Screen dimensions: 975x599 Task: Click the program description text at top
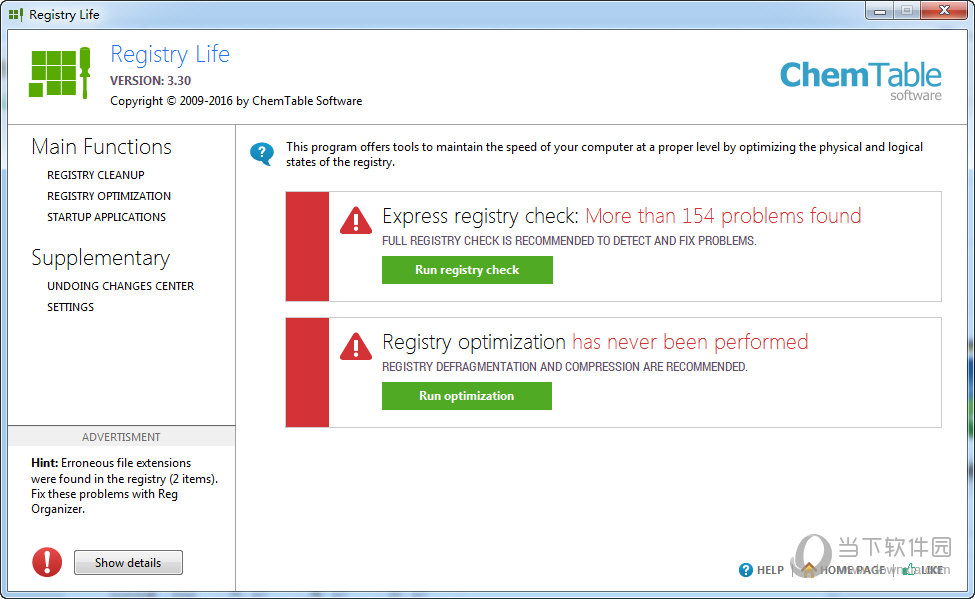coord(604,154)
